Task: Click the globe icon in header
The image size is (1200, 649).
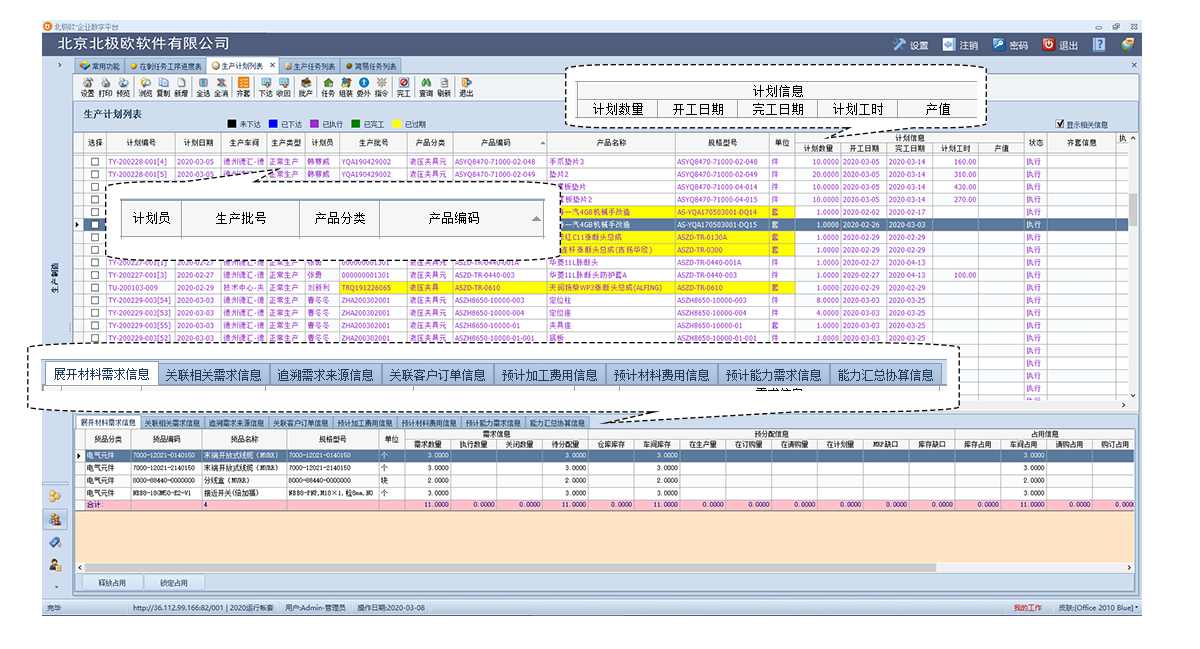Action: [x=1128, y=45]
